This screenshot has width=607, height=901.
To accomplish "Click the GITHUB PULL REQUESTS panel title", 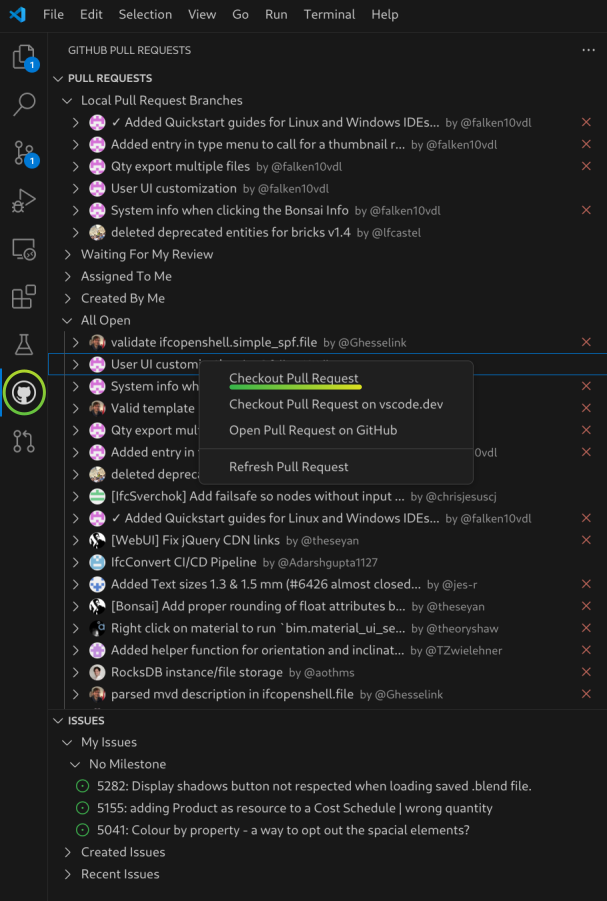I will tap(129, 51).
